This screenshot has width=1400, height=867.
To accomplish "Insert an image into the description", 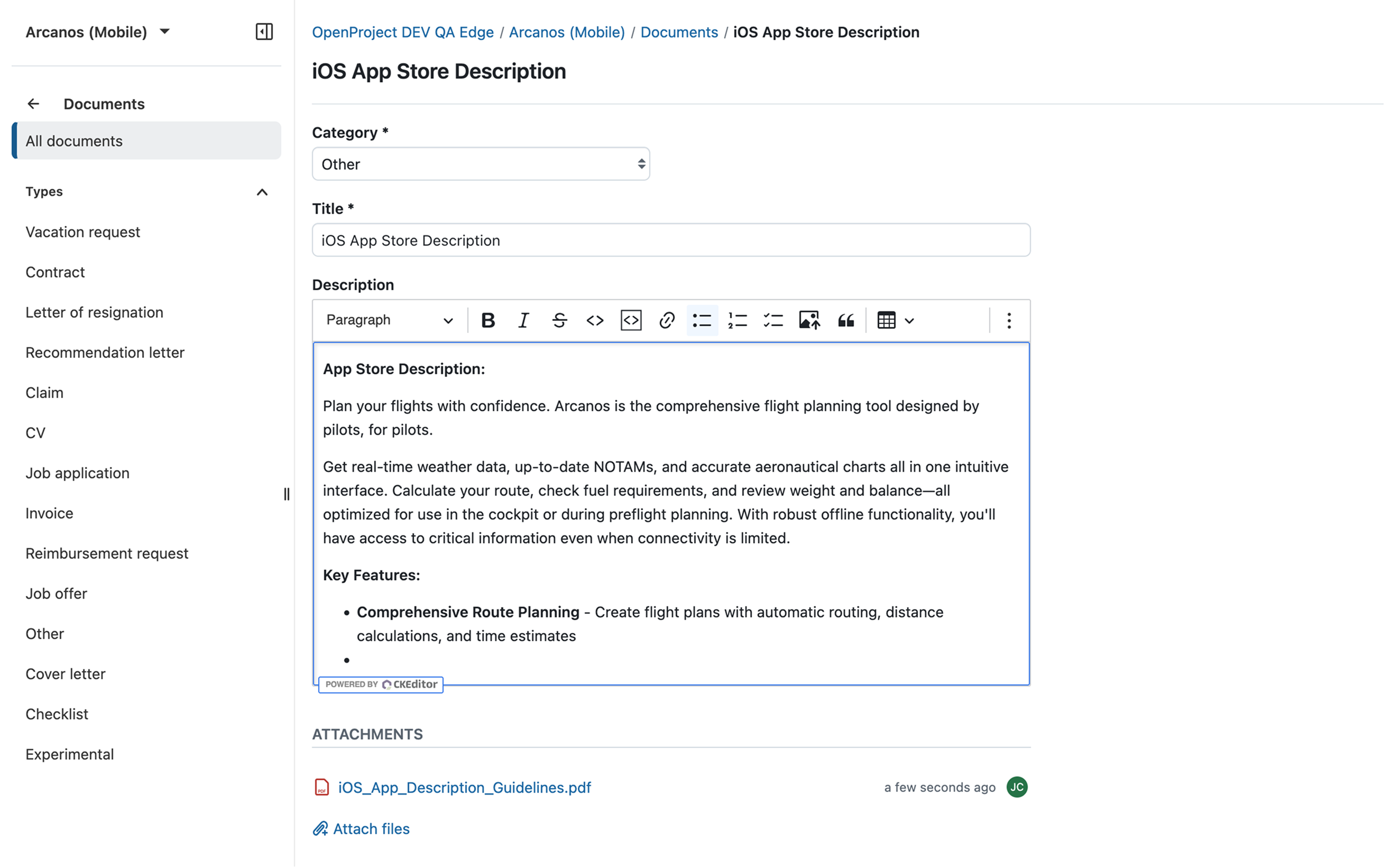I will click(809, 320).
